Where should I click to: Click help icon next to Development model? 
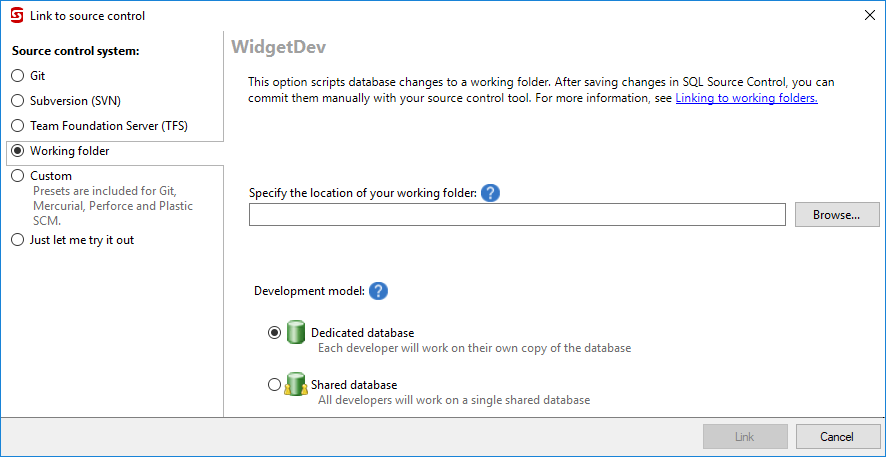(x=378, y=291)
